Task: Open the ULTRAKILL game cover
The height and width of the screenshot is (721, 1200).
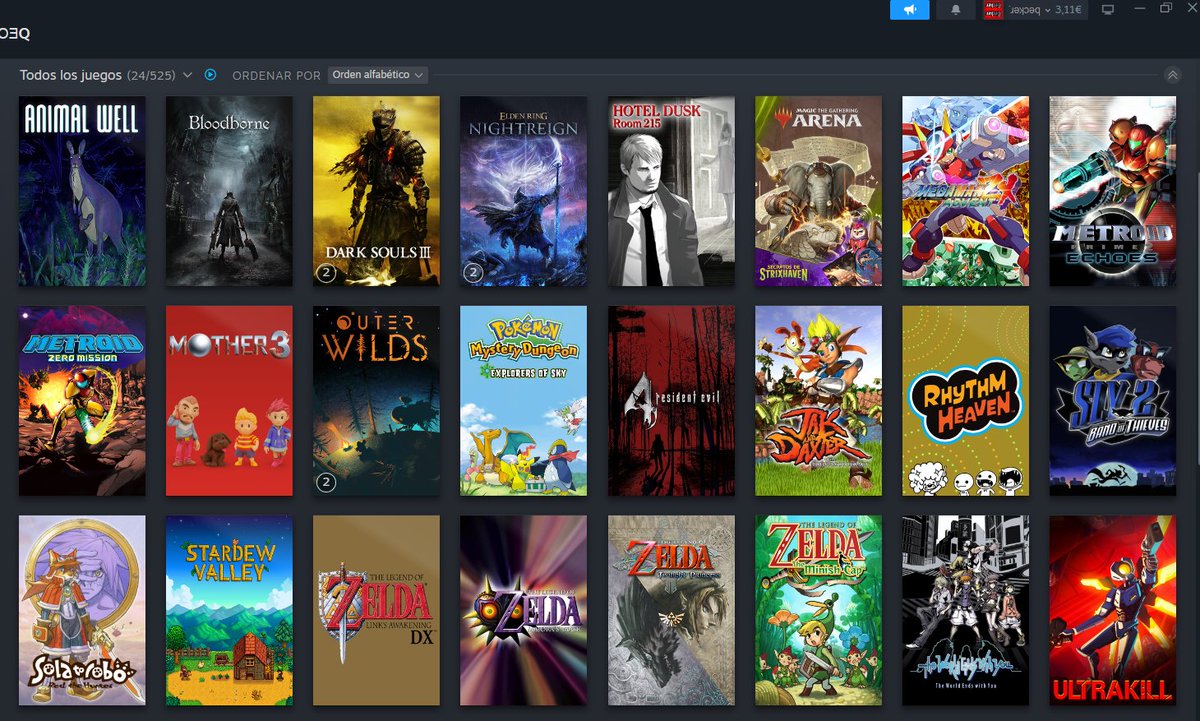Action: (x=1112, y=611)
